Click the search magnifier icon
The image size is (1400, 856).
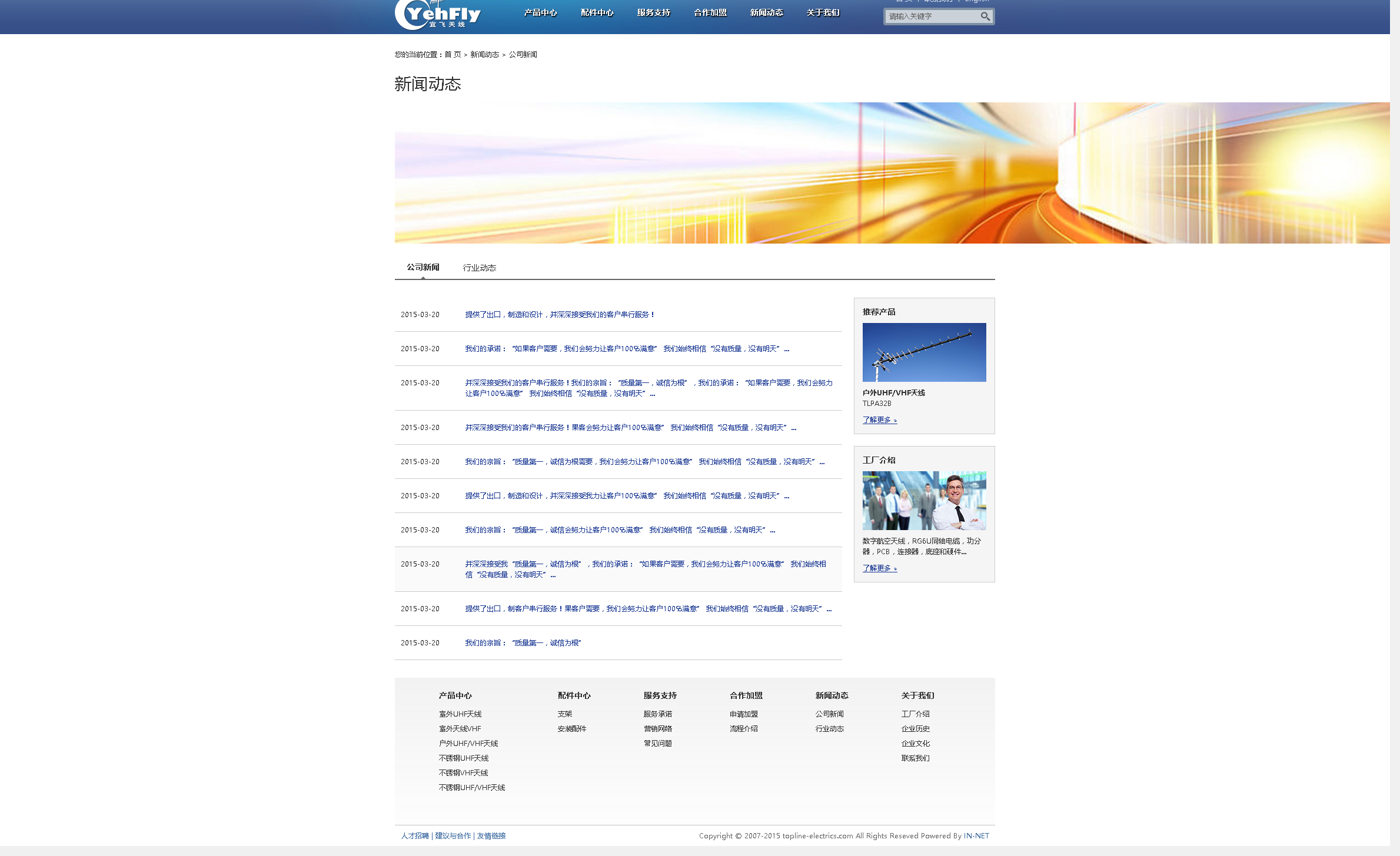point(985,16)
